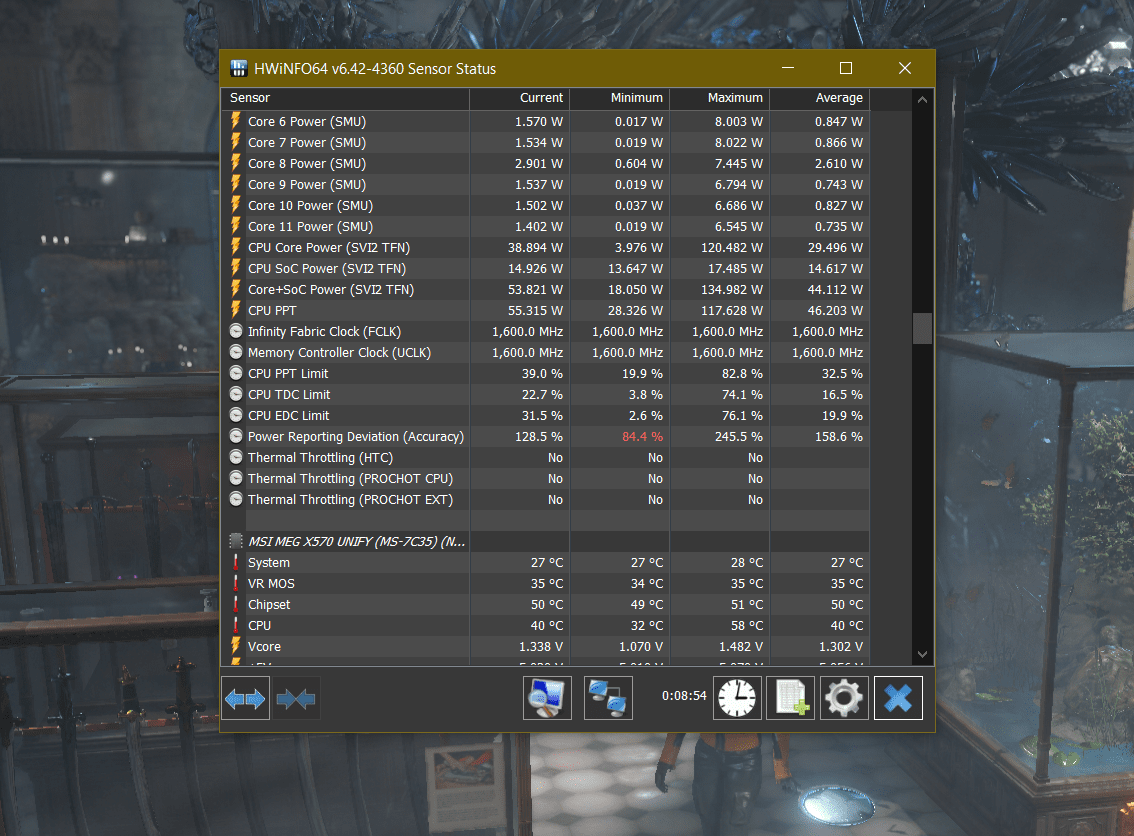
Task: Select Thermal Throttling (PROCHOT EXT) row
Action: point(545,499)
